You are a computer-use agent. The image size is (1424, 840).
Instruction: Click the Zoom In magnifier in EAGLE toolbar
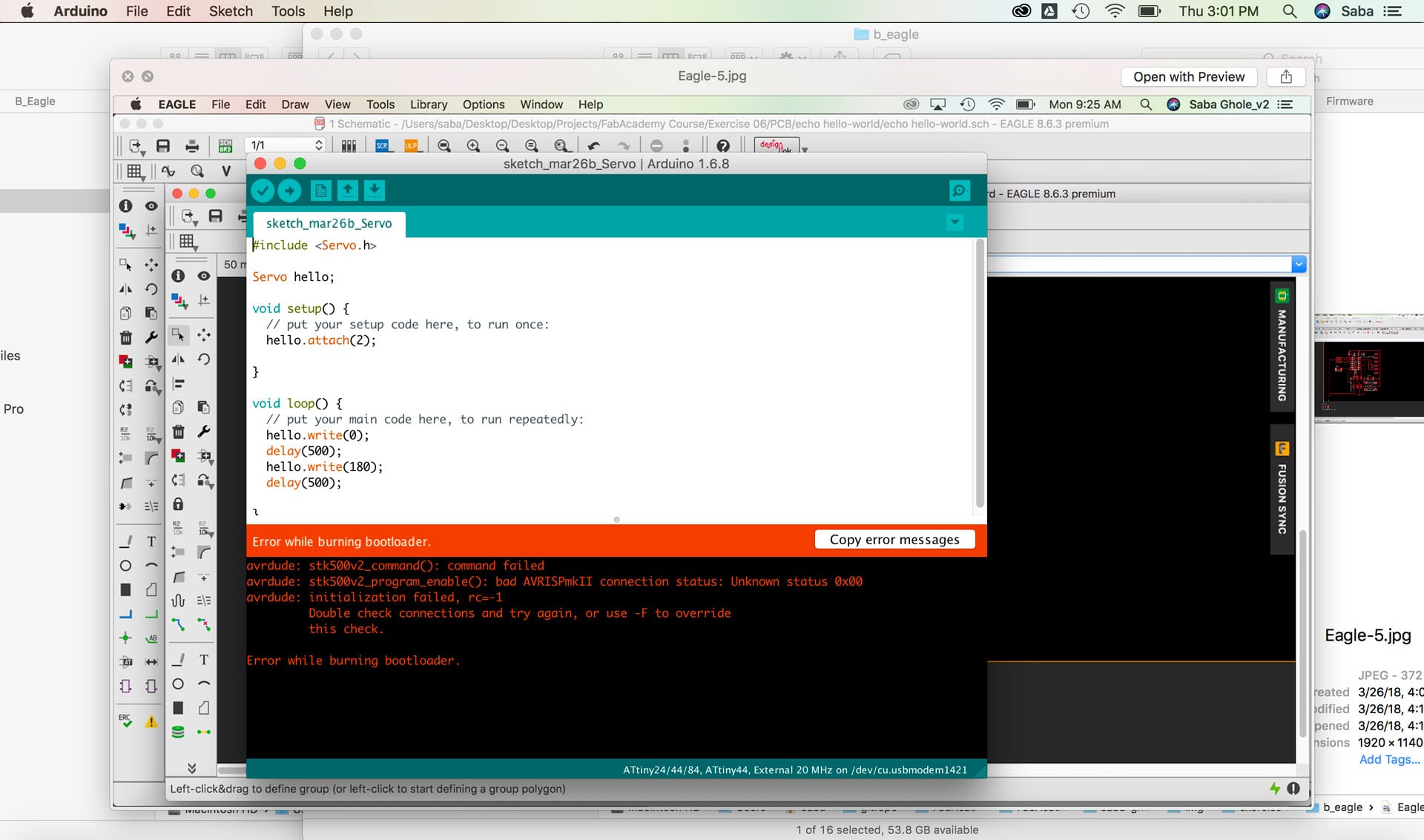click(x=473, y=146)
